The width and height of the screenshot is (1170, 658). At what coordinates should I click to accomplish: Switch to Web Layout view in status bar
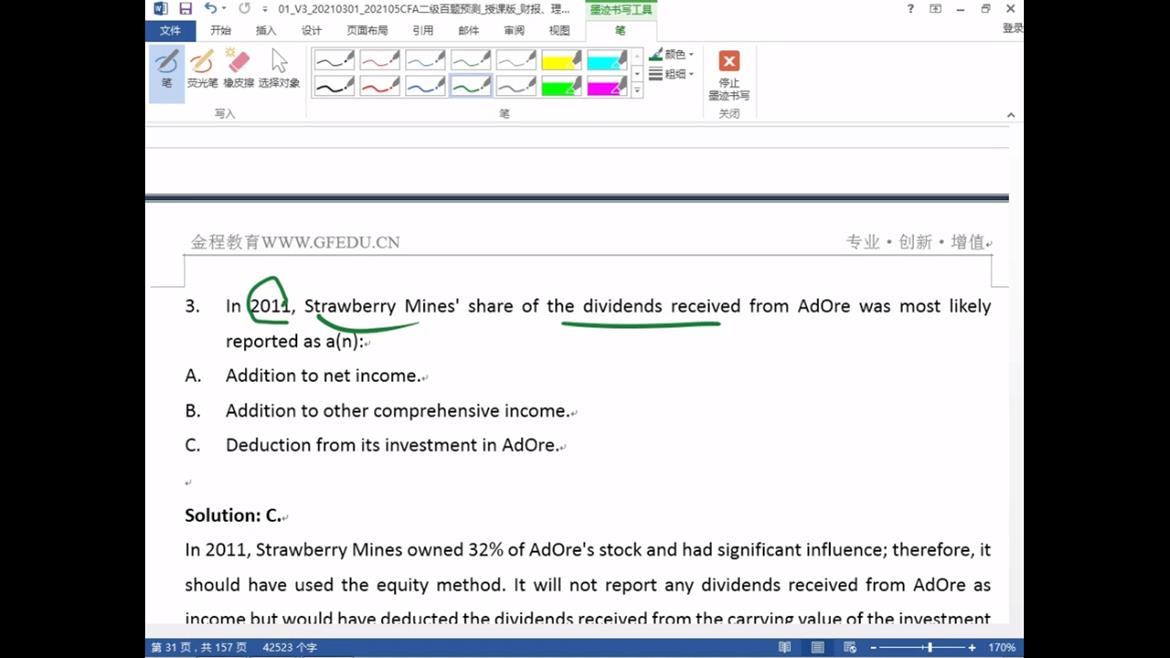tap(850, 648)
